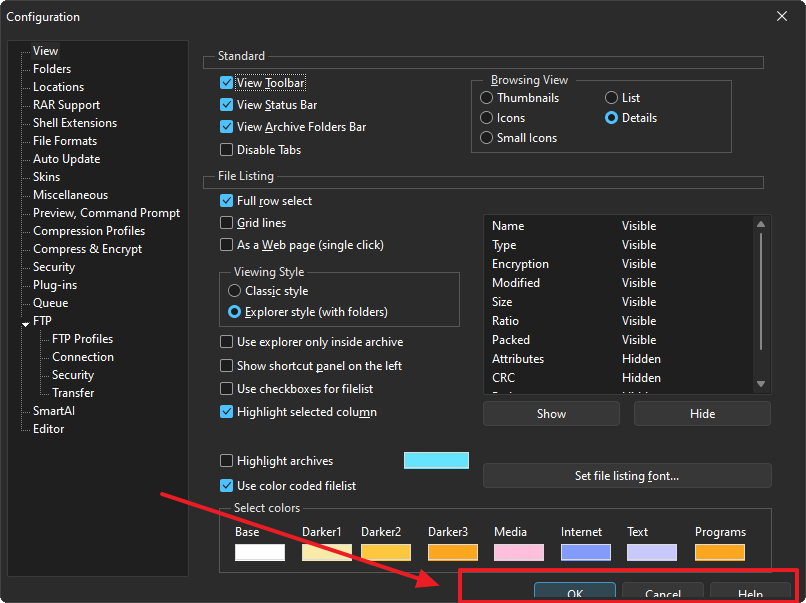This screenshot has width=806, height=603.
Task: Uncheck the View Toolbar checkbox
Action: coord(226,83)
